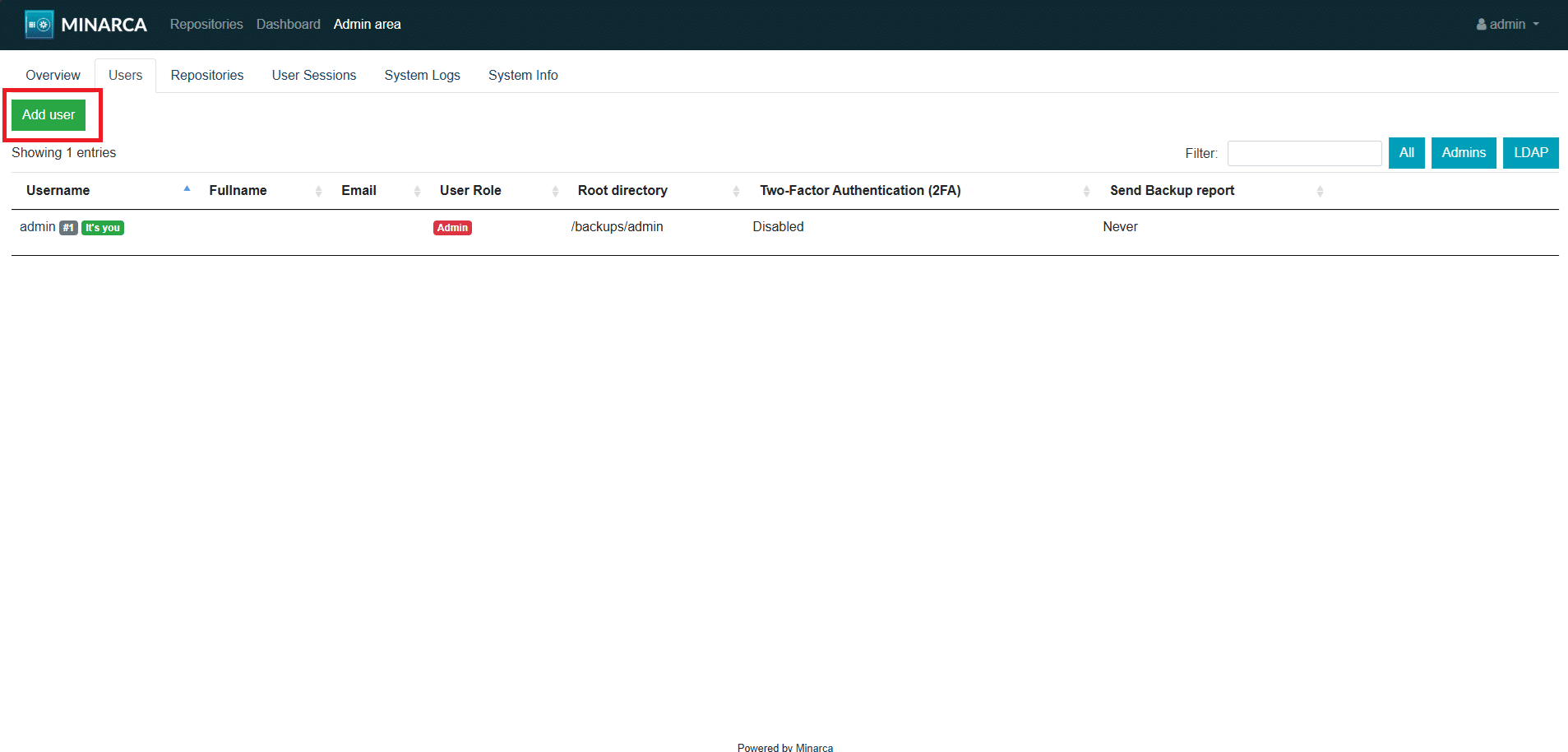Click Powered by Minarca footer text

coord(785,747)
